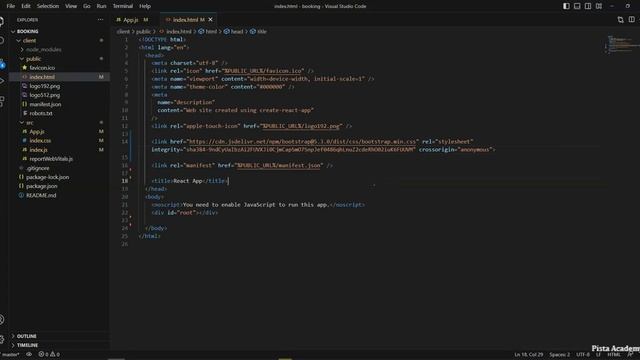This screenshot has height=360, width=640.
Task: Open the Help menu
Action: [x=145, y=6]
